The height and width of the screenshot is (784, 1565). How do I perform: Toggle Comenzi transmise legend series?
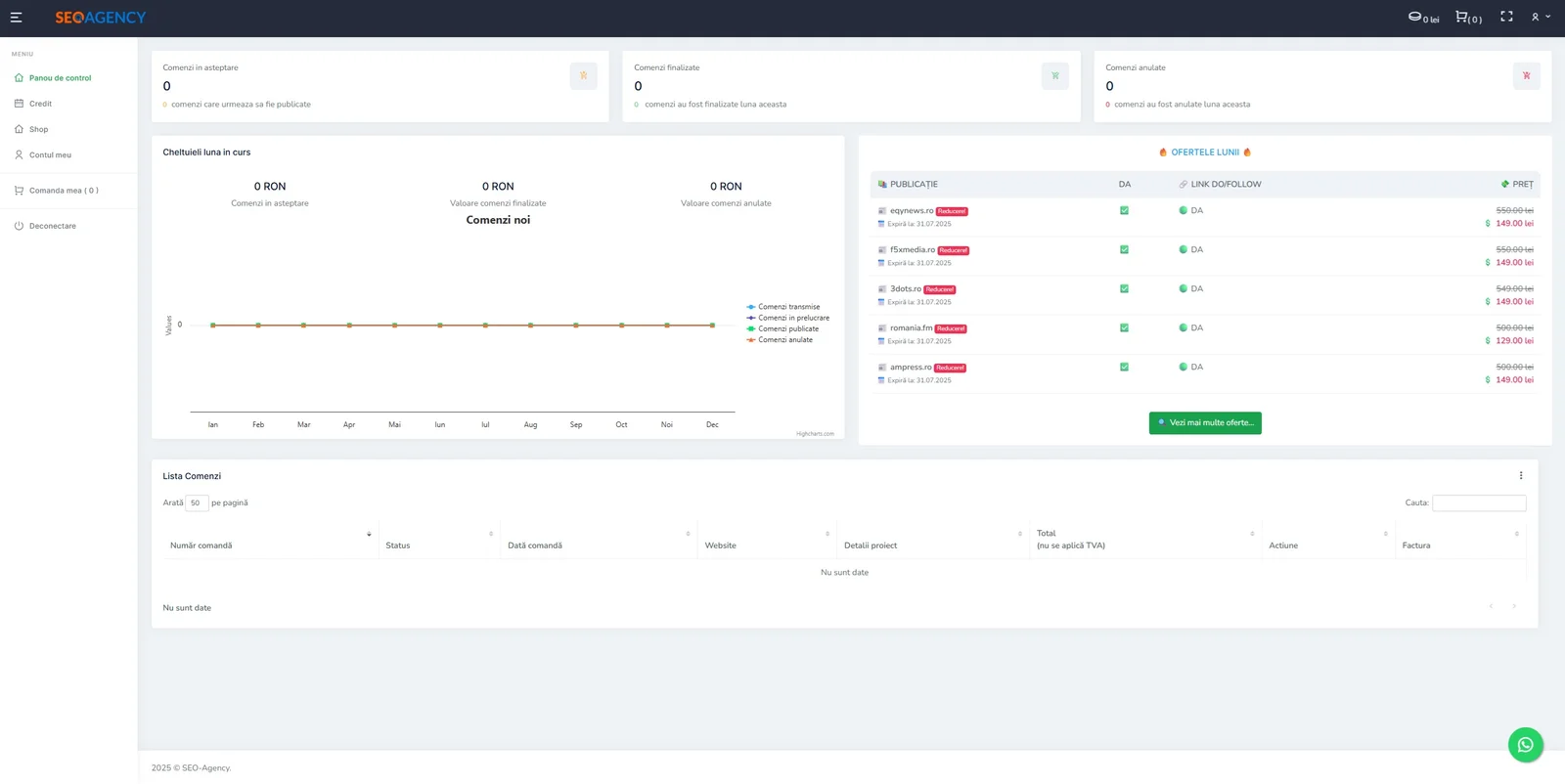[783, 307]
